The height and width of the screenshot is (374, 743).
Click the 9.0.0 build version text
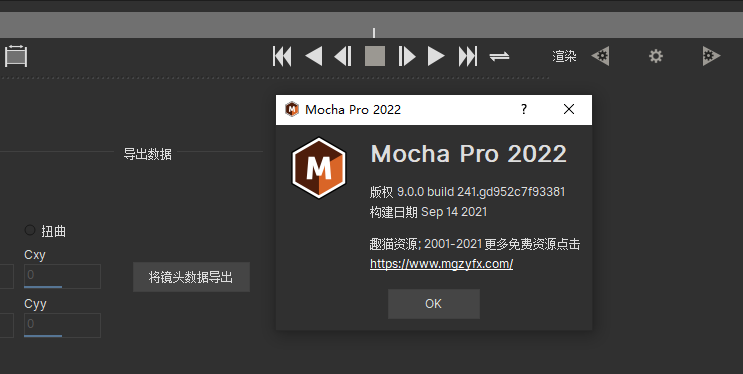[467, 192]
